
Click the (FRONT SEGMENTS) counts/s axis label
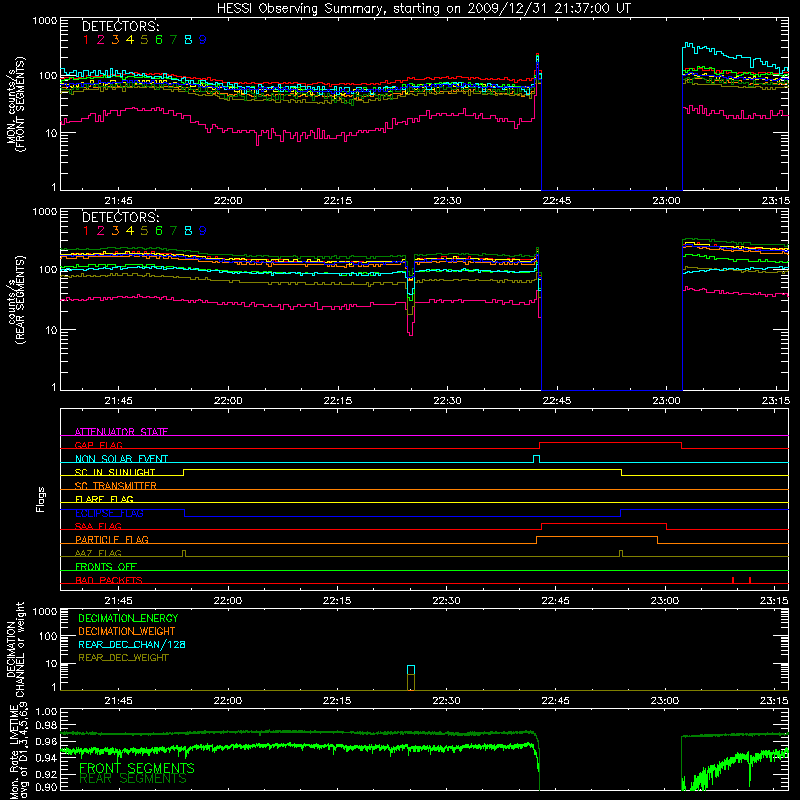point(15,104)
